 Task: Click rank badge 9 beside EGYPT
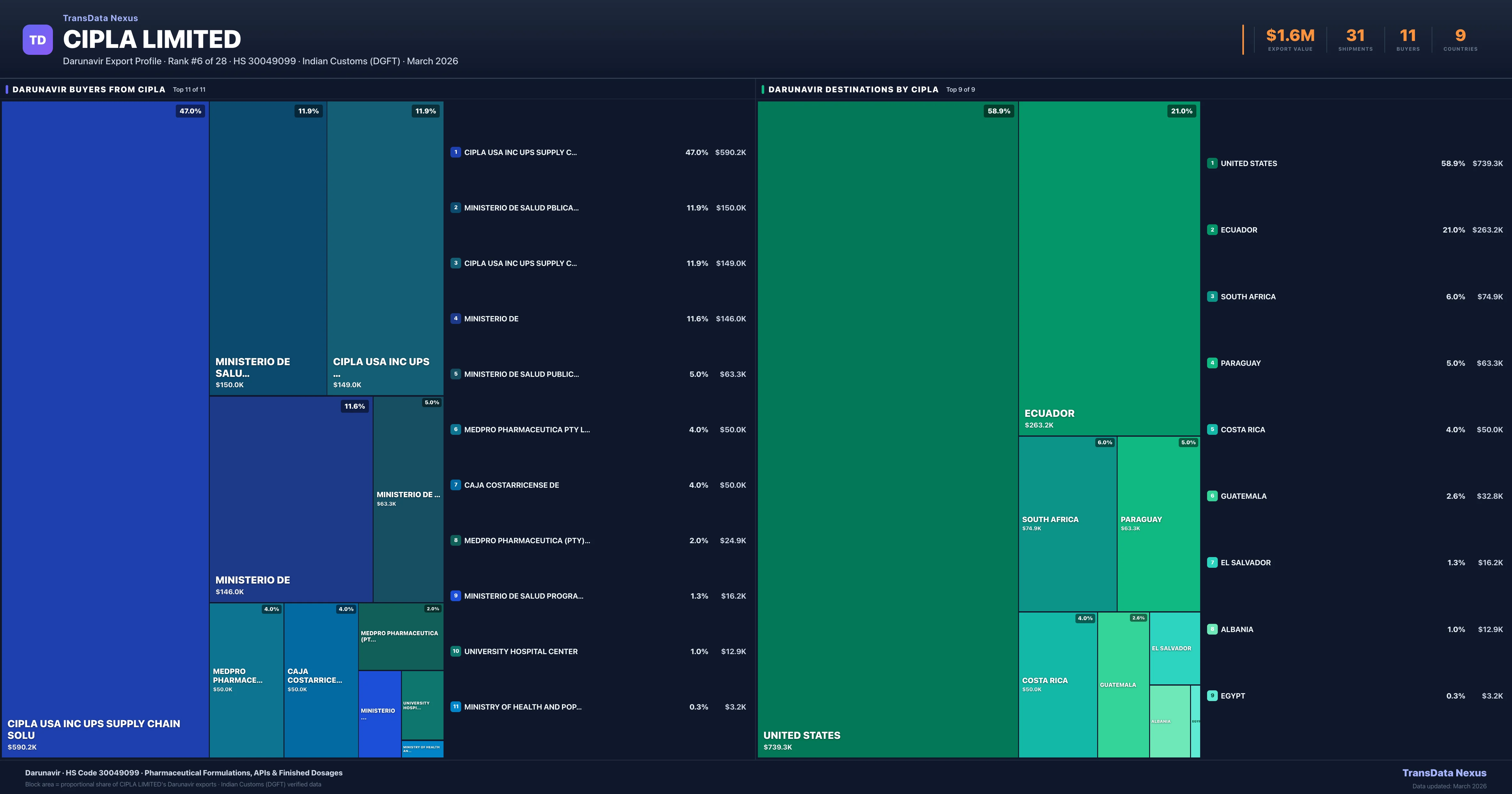coord(1212,695)
